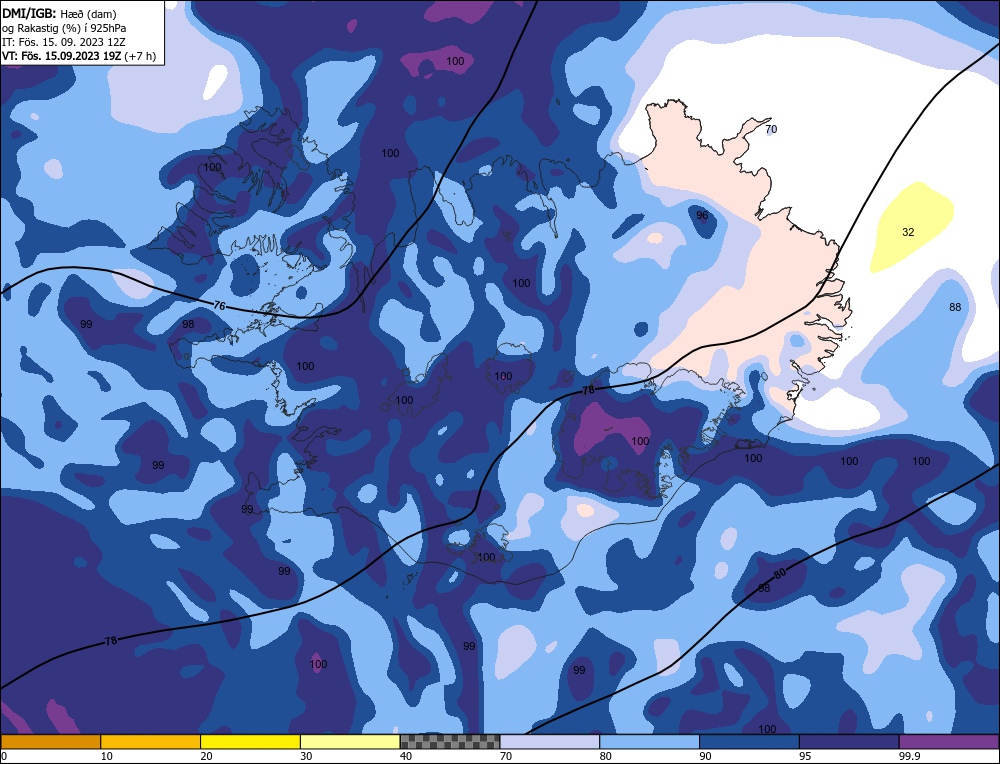Click the dark indigo 95–99.9 legend swatch
The image size is (1000, 764).
pos(849,742)
